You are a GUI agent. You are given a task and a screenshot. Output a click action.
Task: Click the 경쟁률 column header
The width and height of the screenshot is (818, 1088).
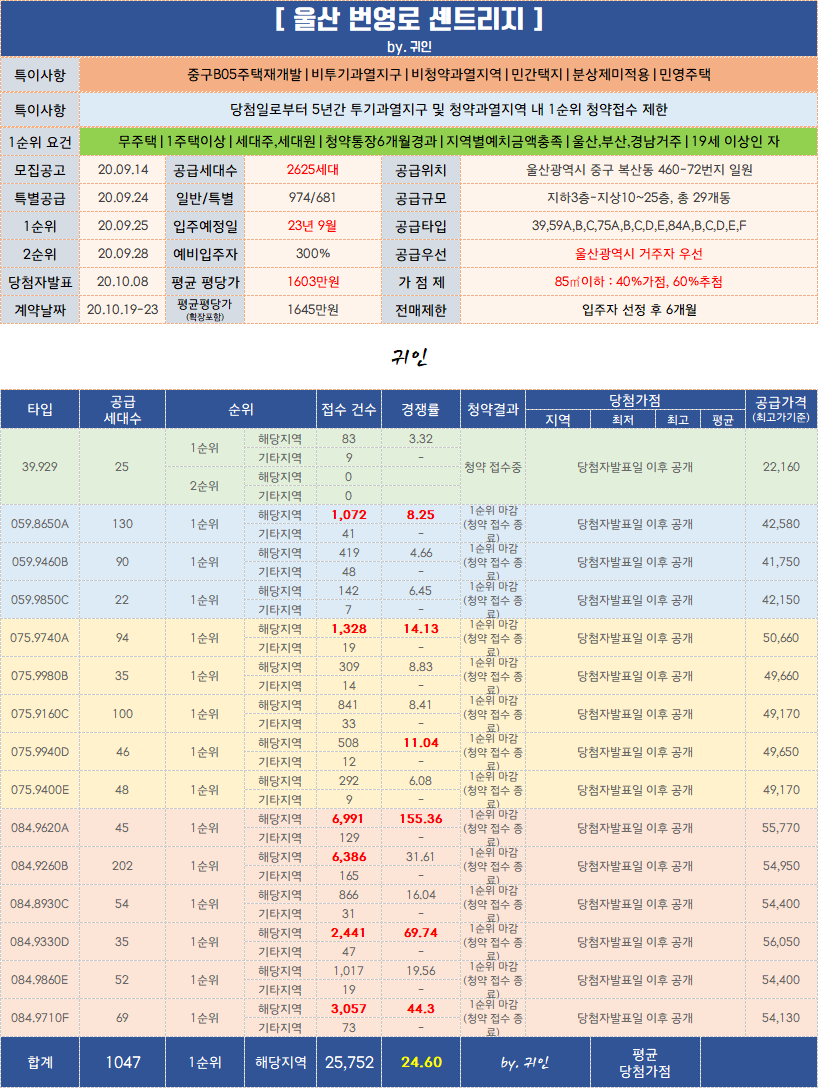420,409
